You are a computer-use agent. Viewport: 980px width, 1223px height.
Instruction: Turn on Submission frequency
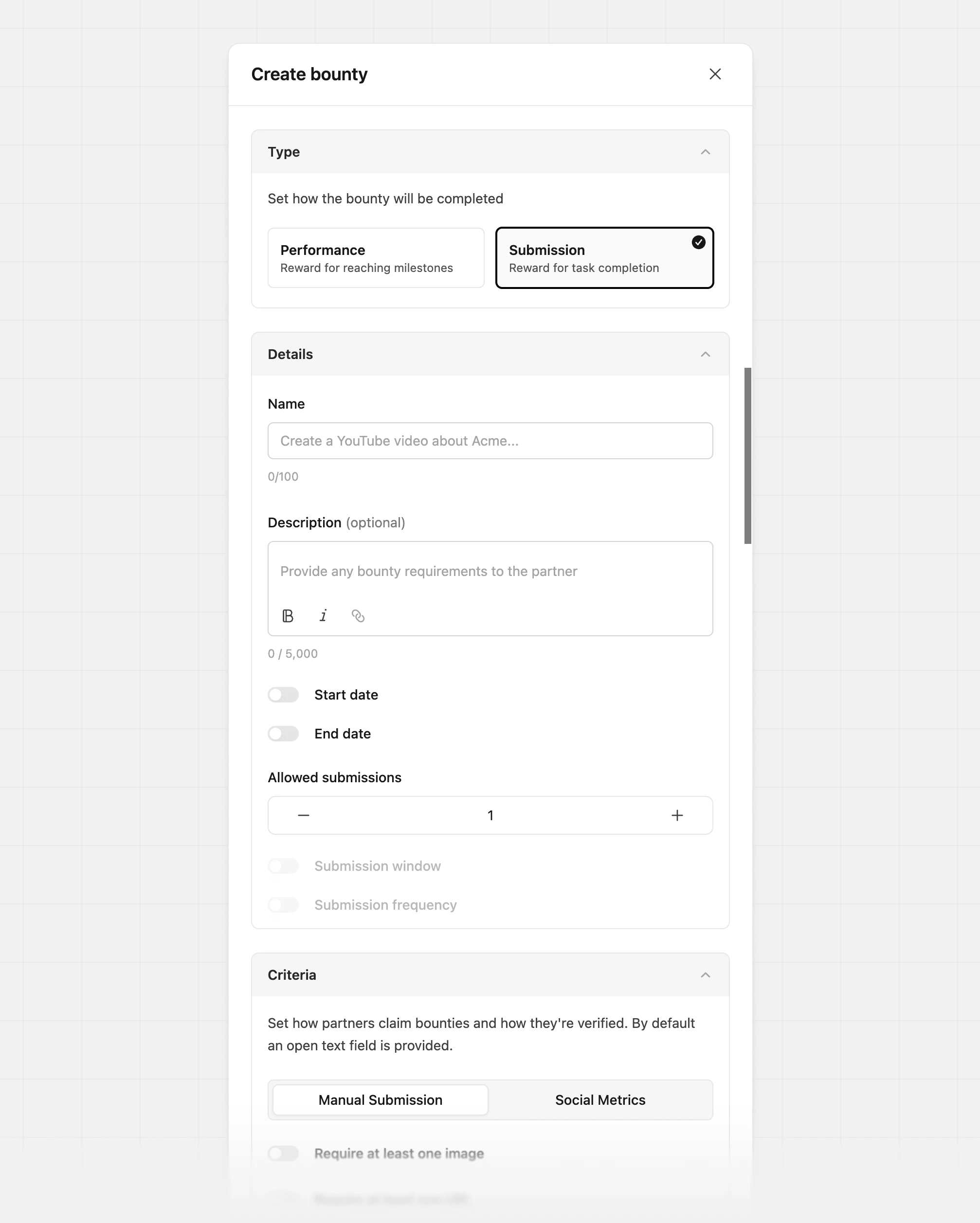283,905
